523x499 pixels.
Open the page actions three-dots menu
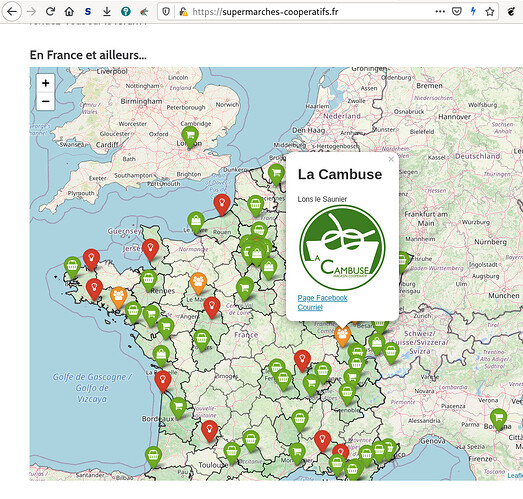[440, 12]
